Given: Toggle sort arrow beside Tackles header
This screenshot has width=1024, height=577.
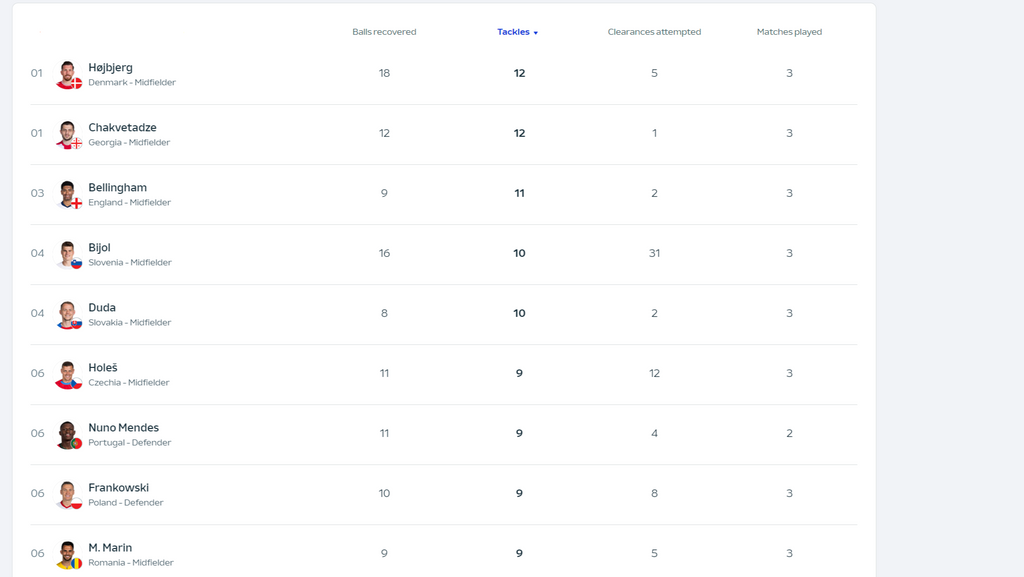Looking at the screenshot, I should 536,33.
